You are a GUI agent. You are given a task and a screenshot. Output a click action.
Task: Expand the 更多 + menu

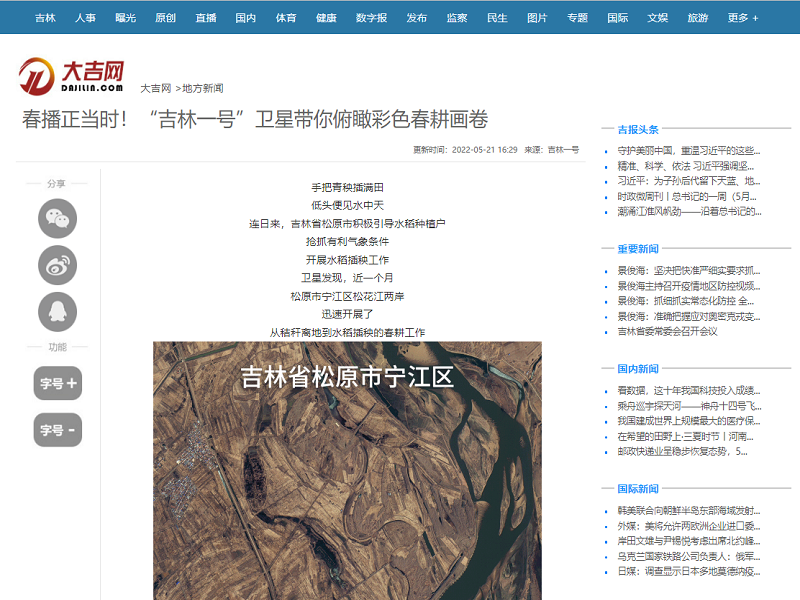(742, 18)
